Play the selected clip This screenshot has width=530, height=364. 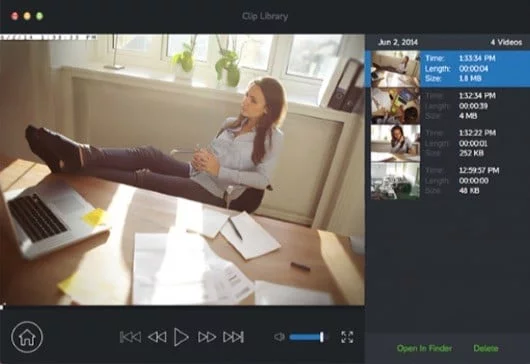pyautogui.click(x=181, y=337)
